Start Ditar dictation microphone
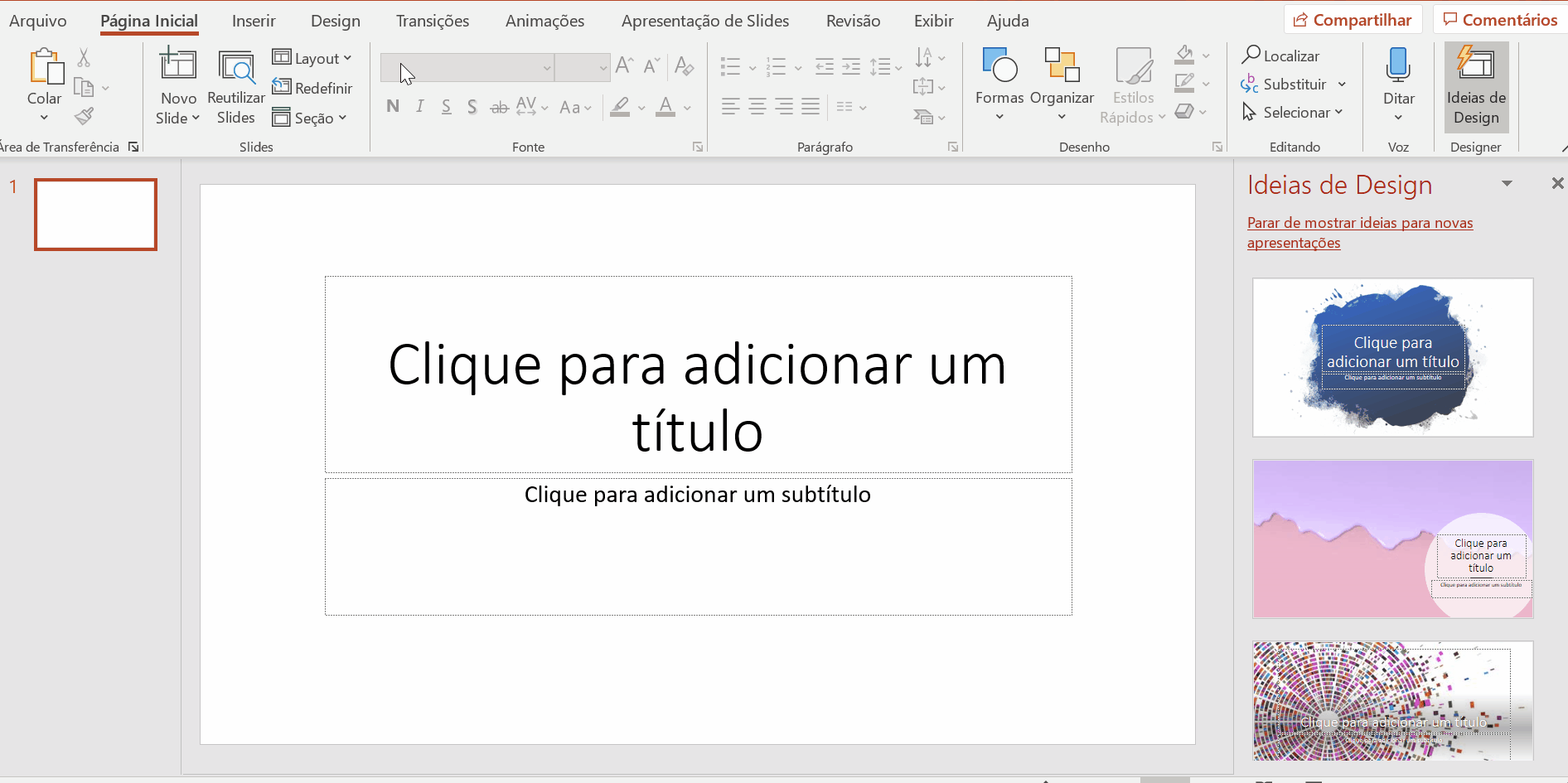Screen dimensions: 1568x783 [1398, 85]
